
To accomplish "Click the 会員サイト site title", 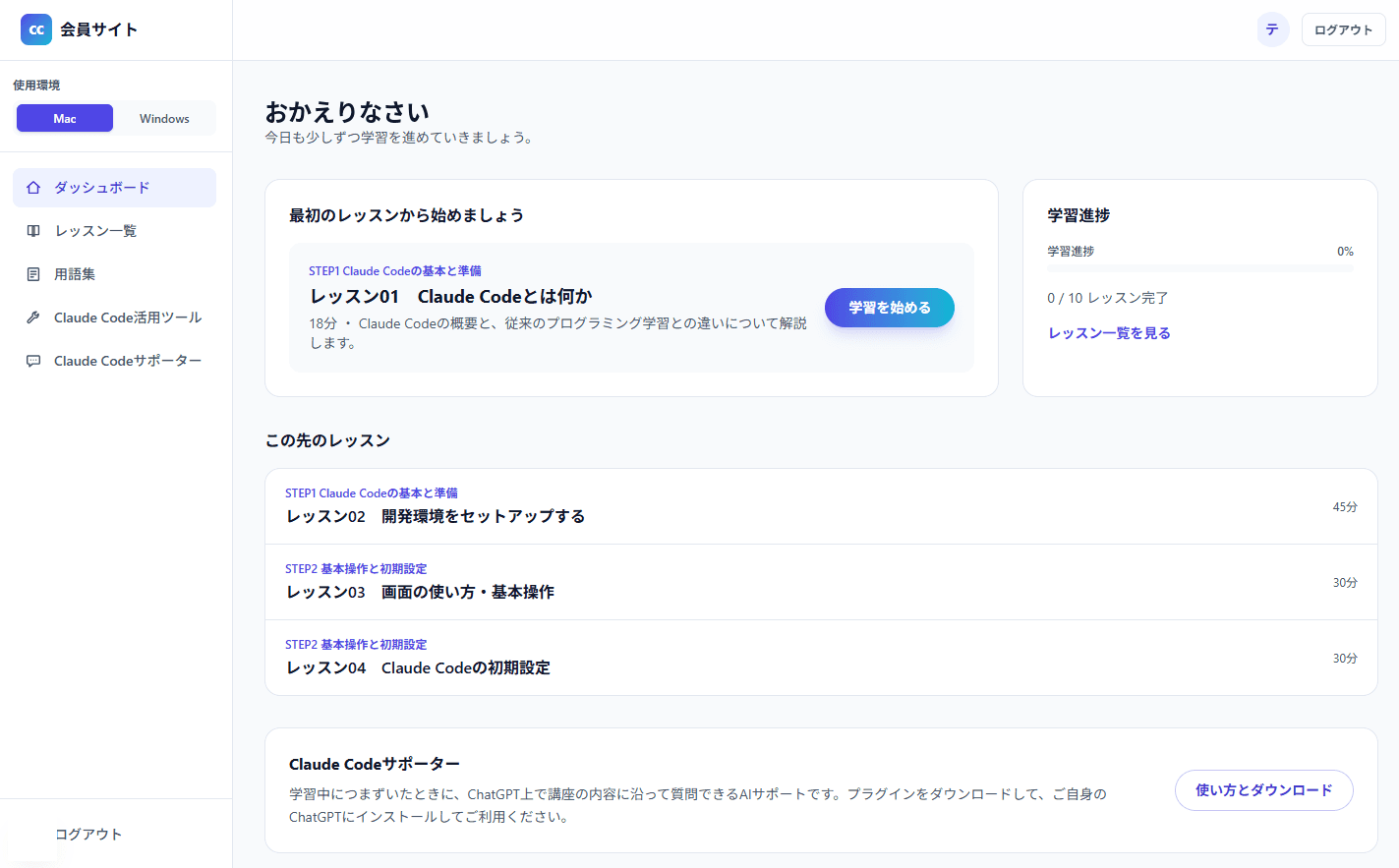I will click(x=98, y=29).
